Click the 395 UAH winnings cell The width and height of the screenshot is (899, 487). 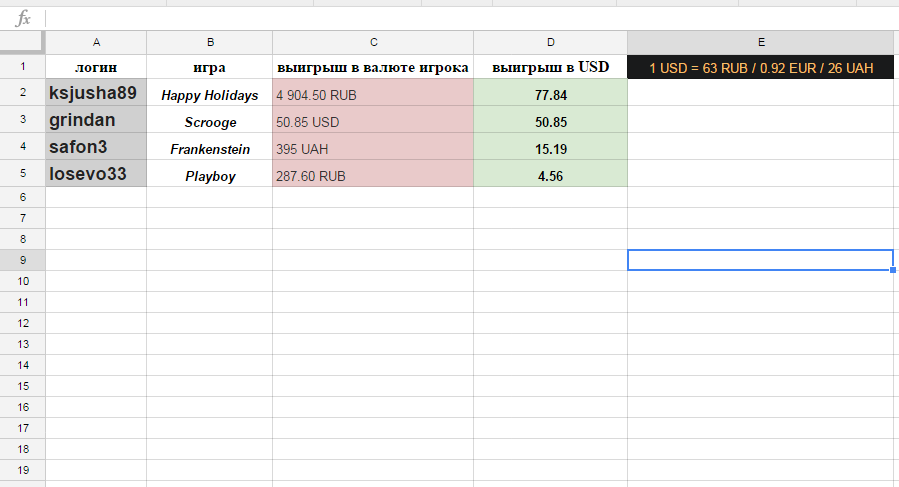pyautogui.click(x=373, y=149)
